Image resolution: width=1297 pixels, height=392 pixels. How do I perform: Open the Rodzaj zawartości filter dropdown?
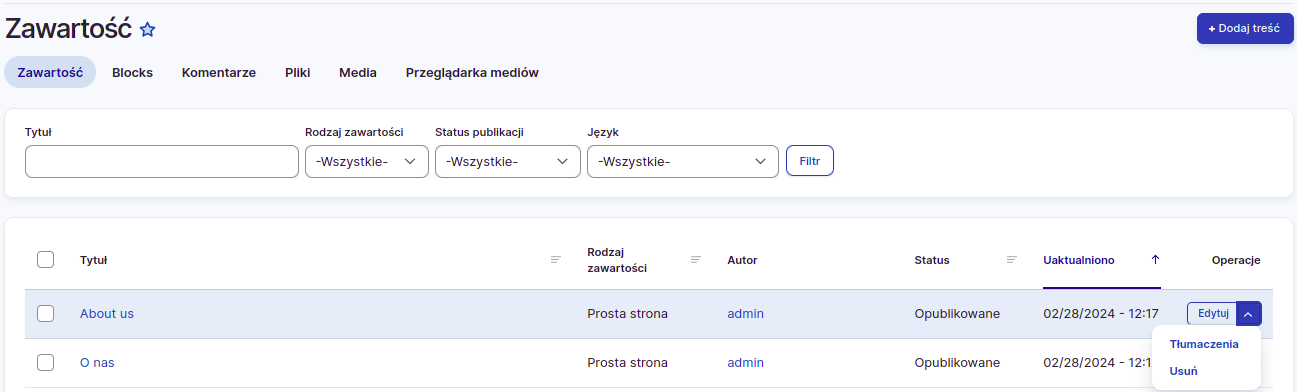tap(367, 162)
